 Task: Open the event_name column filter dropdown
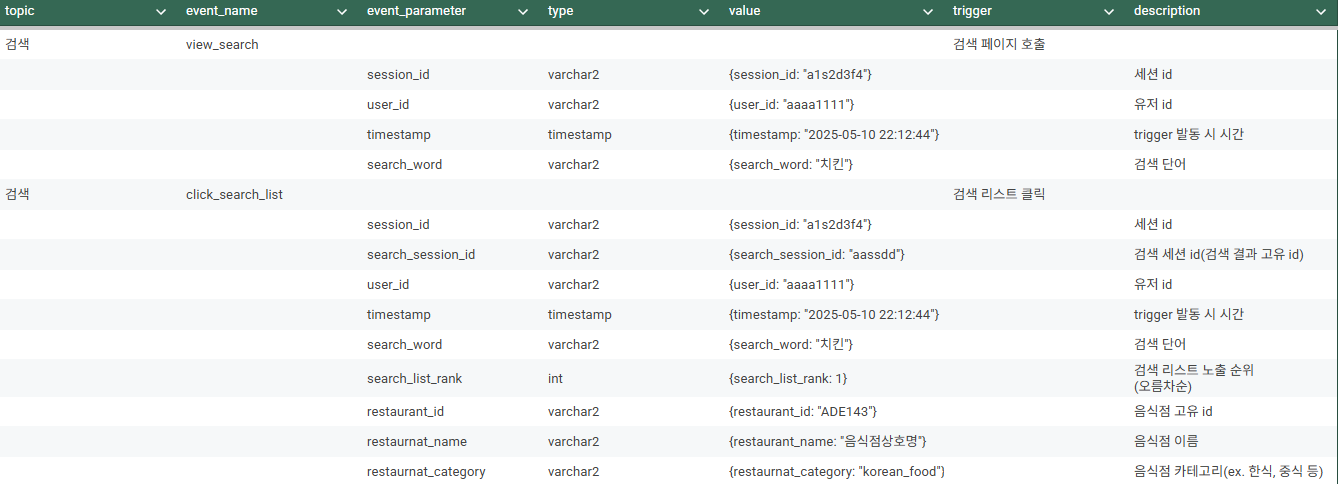(343, 11)
